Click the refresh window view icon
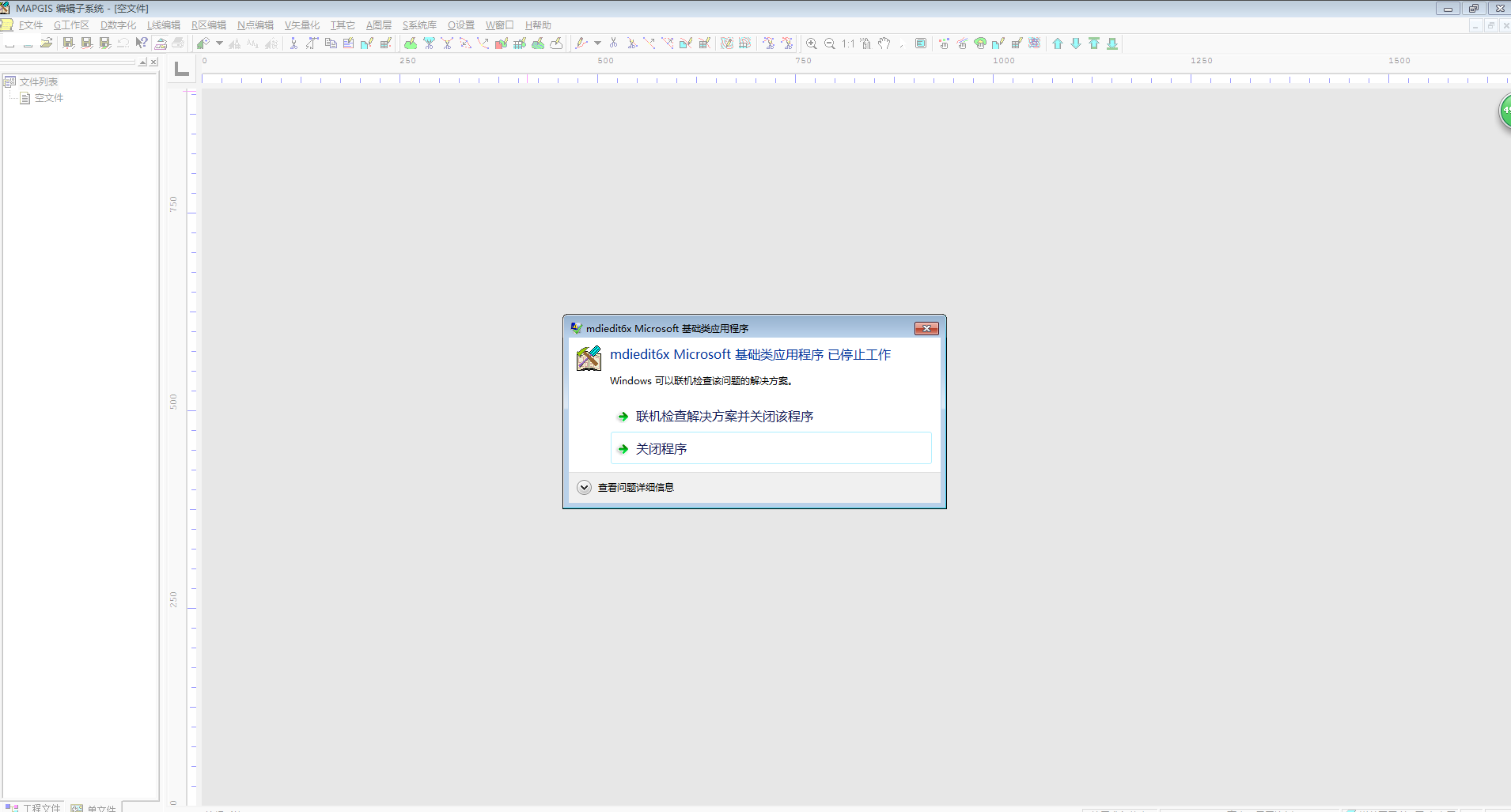 (921, 43)
